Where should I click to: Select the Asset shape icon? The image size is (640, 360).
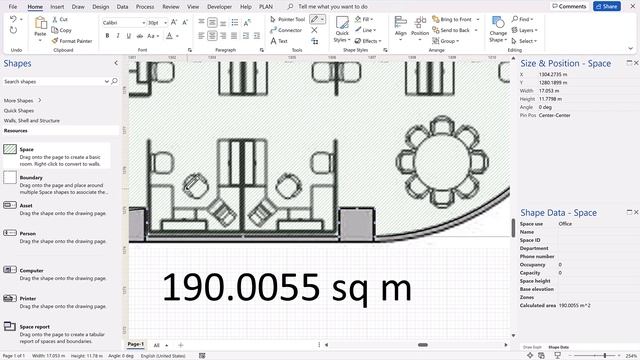[10, 205]
